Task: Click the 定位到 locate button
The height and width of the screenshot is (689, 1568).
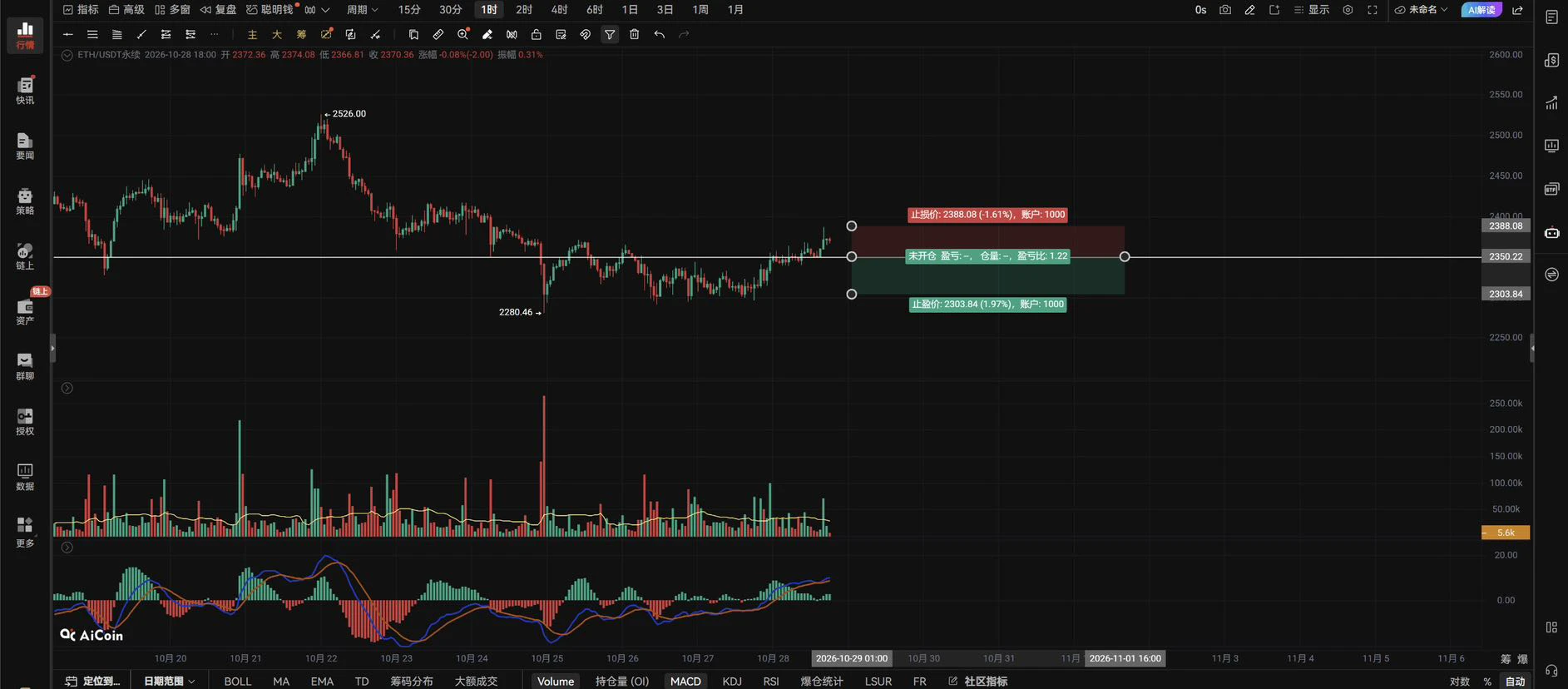Action: click(x=93, y=681)
